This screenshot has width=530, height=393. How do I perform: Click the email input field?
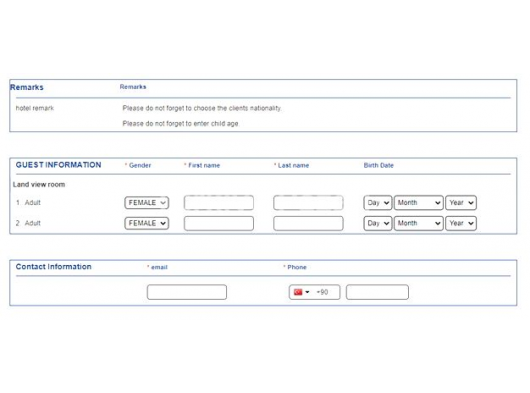click(187, 292)
